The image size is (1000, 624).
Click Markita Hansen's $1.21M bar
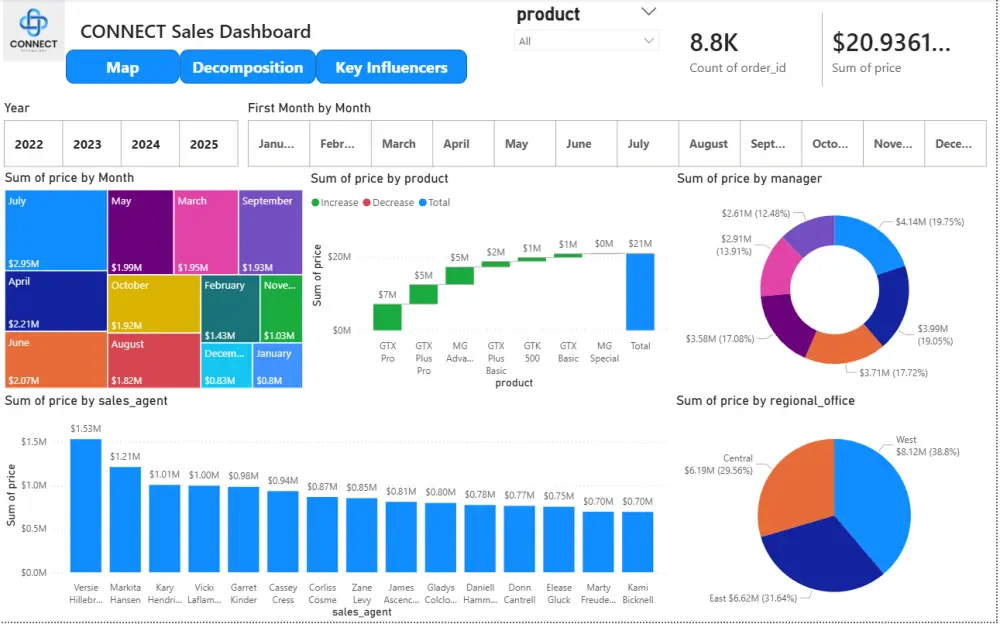[125, 519]
